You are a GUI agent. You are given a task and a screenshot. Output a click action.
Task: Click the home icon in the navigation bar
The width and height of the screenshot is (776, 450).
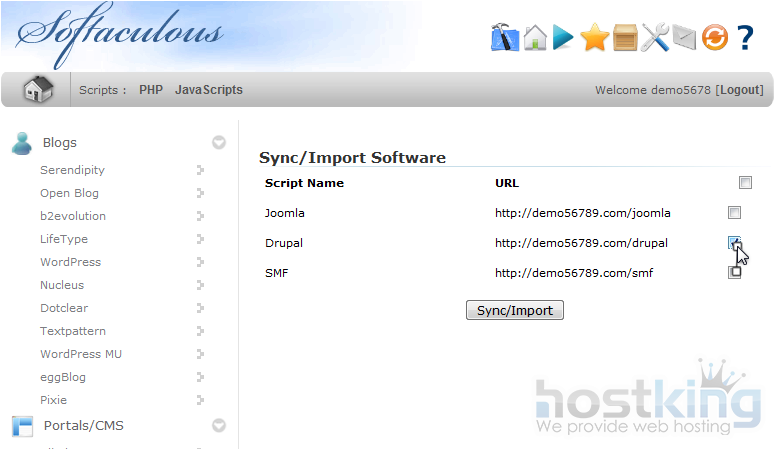38,90
